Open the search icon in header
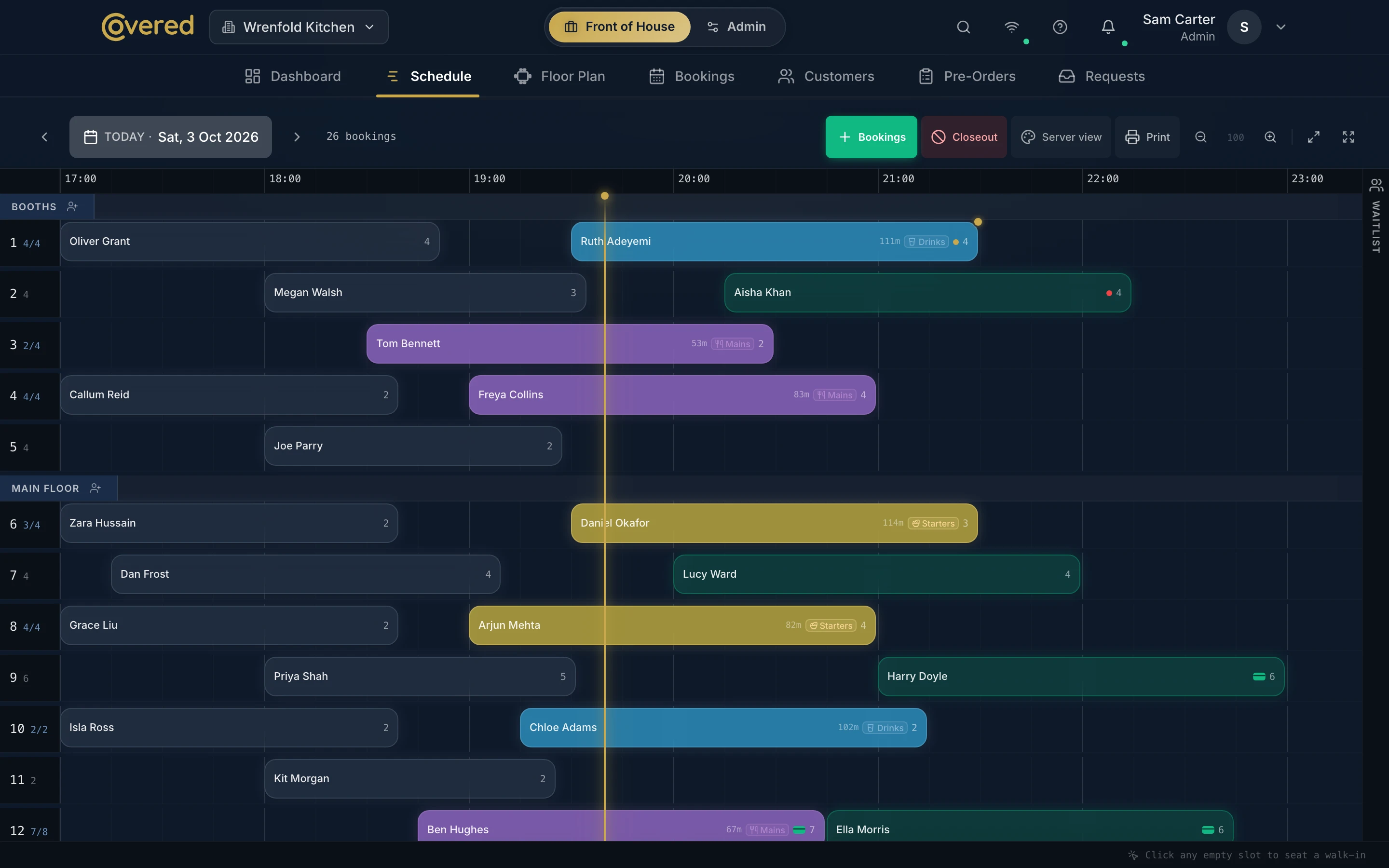The image size is (1389, 868). click(x=963, y=27)
